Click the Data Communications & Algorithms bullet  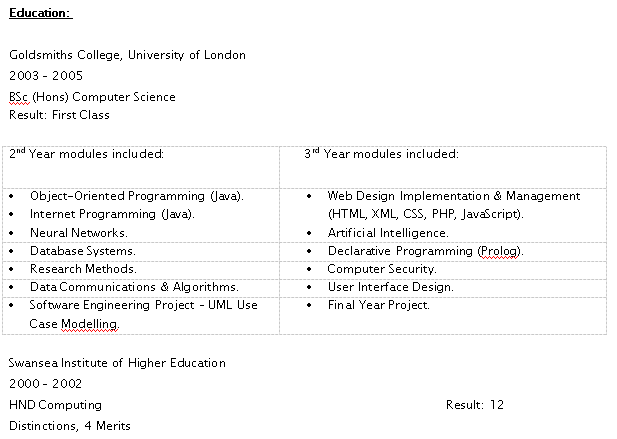(134, 287)
